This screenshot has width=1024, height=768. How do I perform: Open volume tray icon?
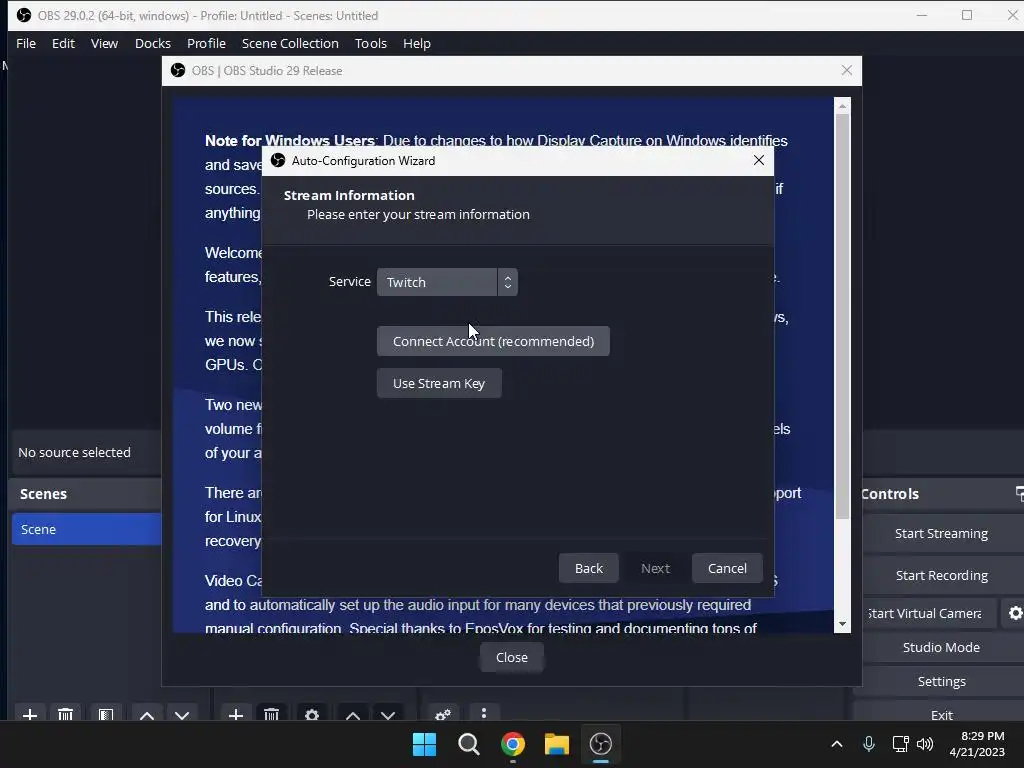tap(925, 744)
